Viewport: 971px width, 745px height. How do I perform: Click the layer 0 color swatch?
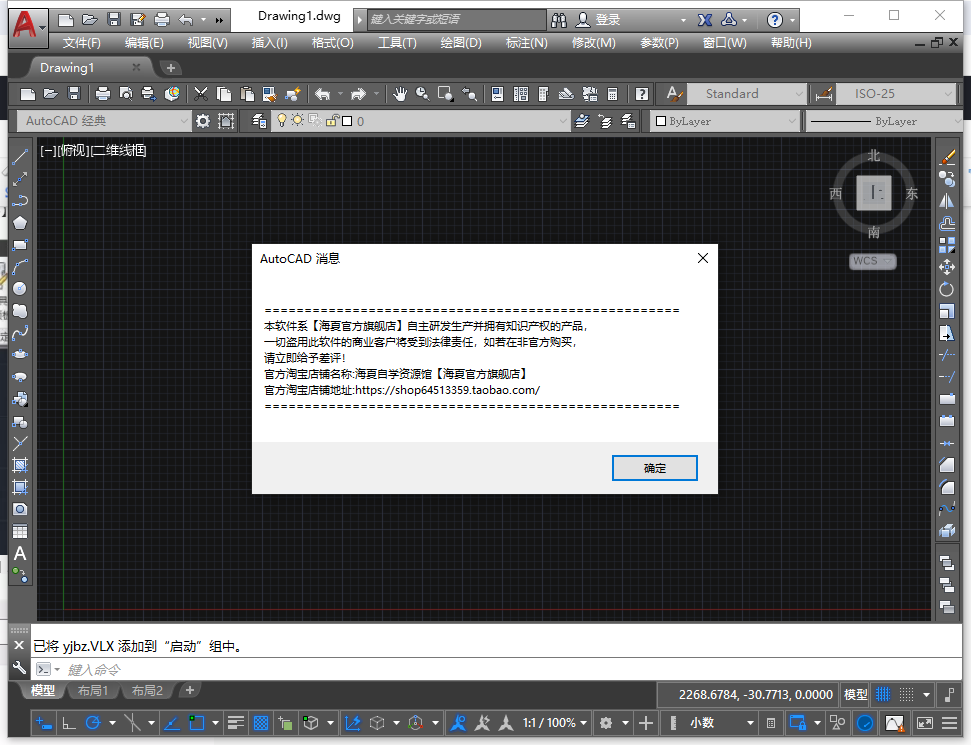coord(347,121)
